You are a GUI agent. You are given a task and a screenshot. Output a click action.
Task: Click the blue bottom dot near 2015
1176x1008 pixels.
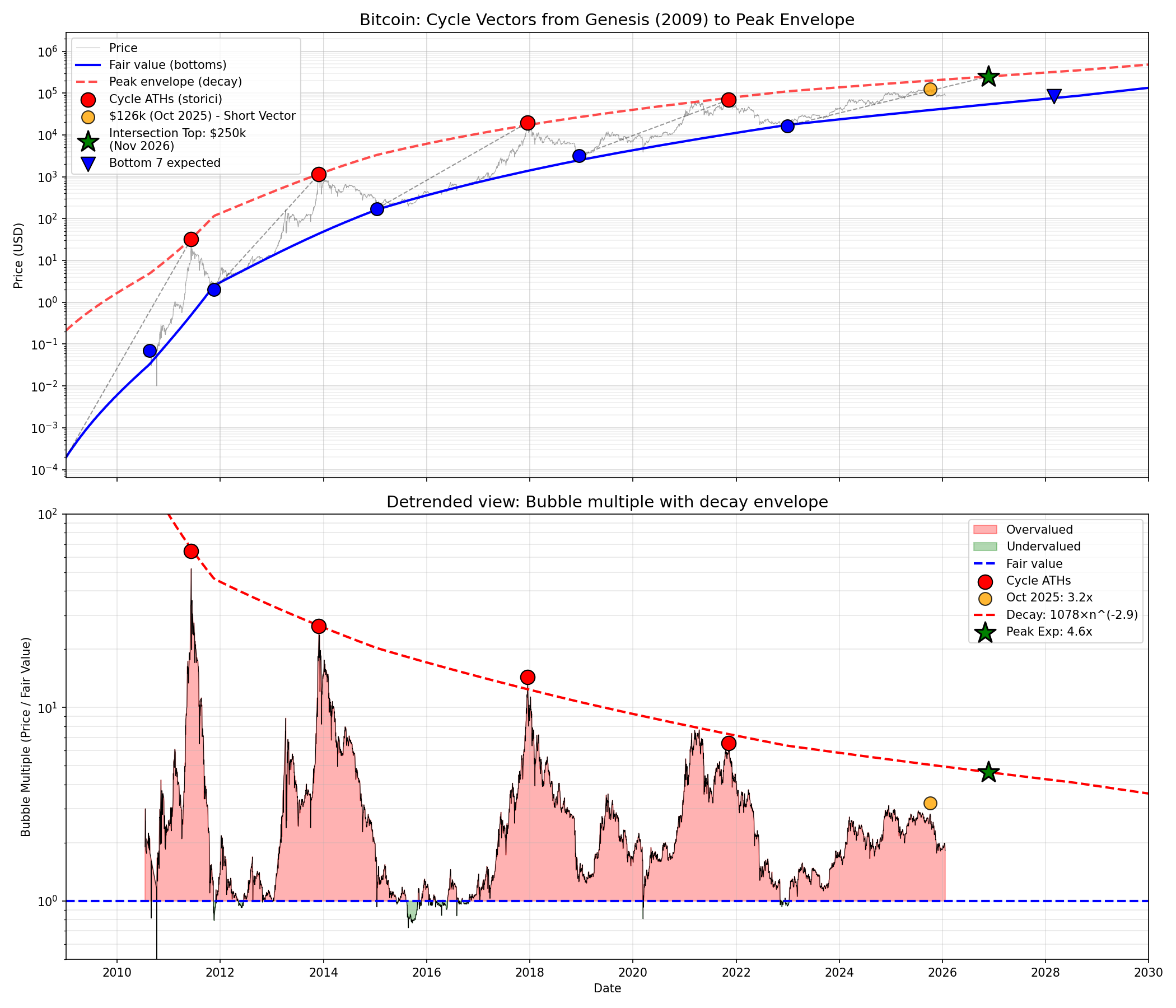377,209
